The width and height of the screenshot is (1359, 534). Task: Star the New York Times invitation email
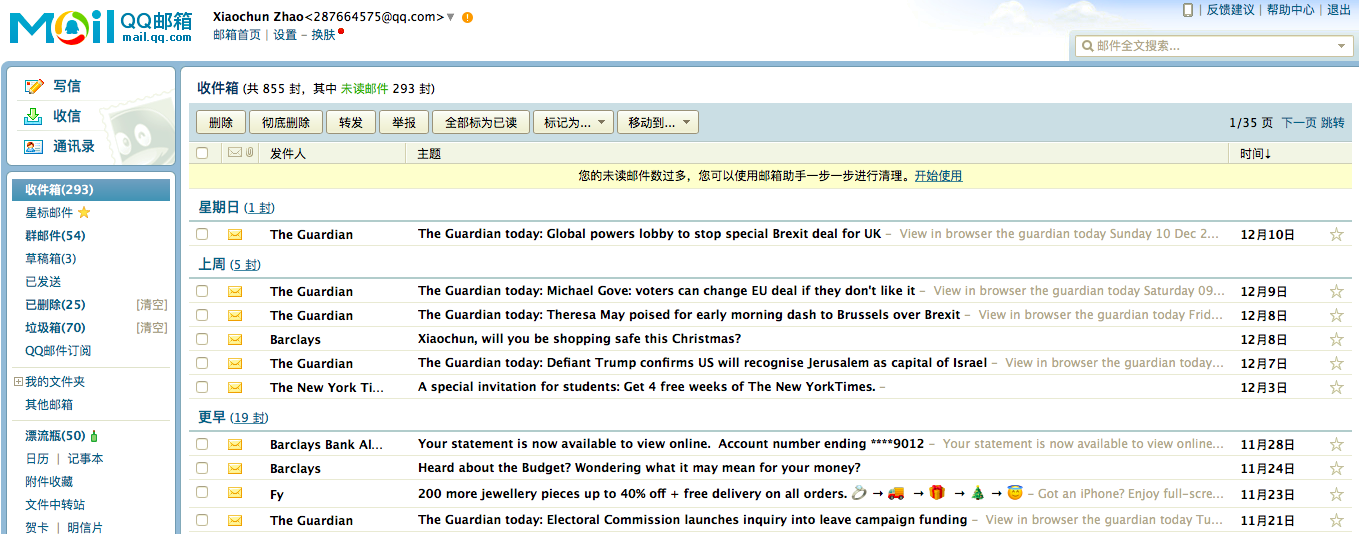[x=1336, y=387]
